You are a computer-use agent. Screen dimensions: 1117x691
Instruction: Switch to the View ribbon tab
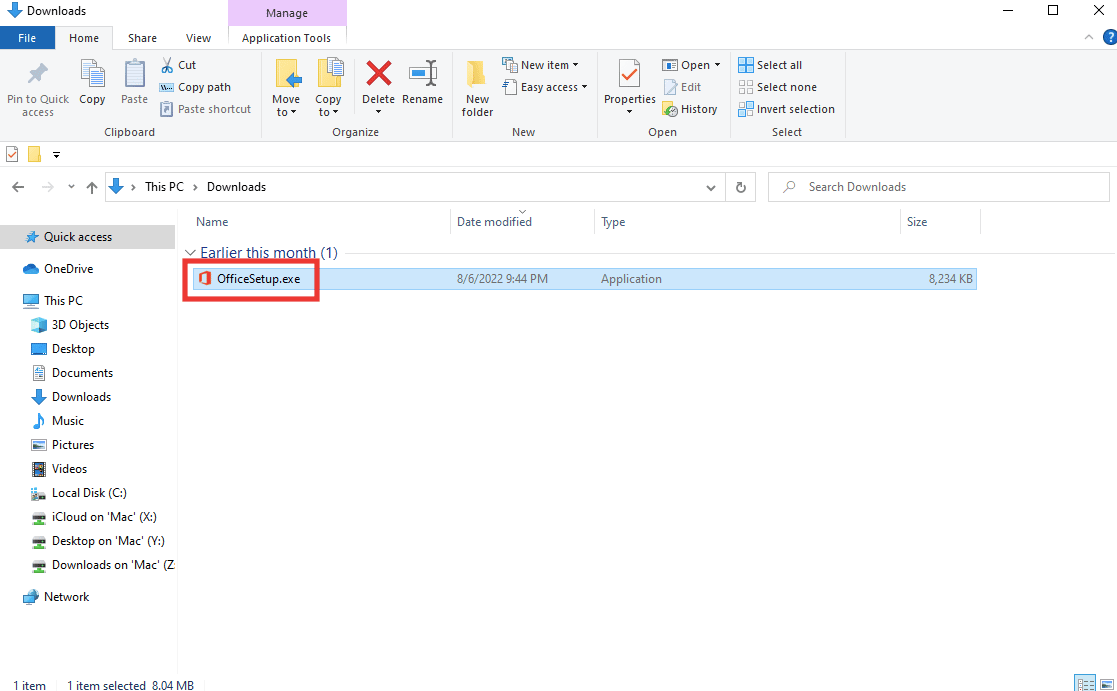coord(198,36)
